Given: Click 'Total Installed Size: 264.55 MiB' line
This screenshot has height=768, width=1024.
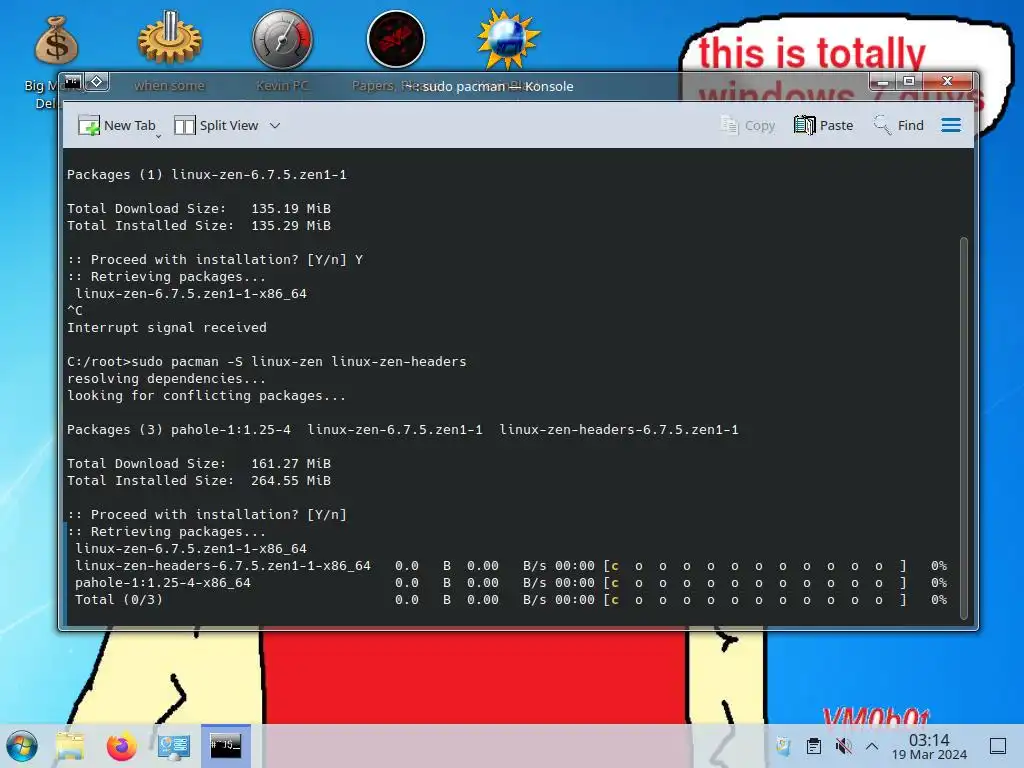Looking at the screenshot, I should (199, 480).
